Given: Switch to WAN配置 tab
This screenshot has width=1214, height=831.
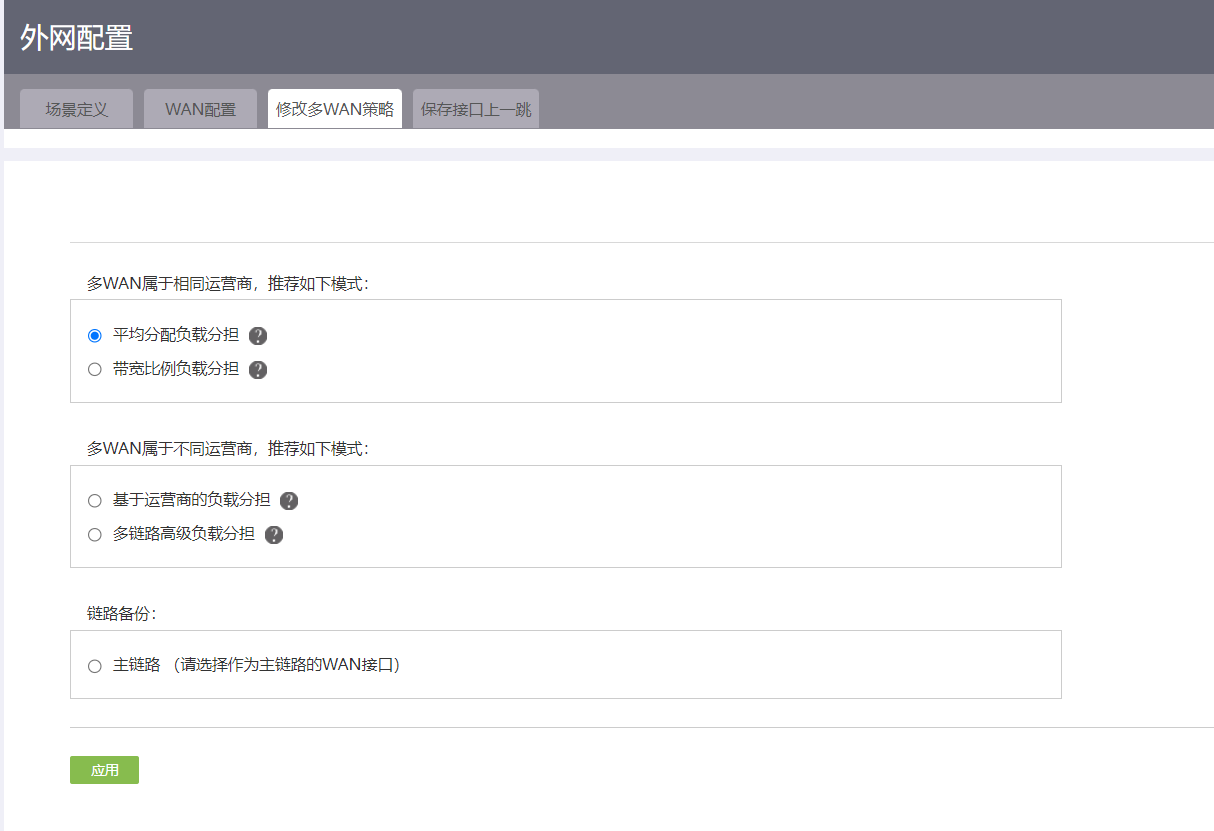Looking at the screenshot, I should coord(201,109).
